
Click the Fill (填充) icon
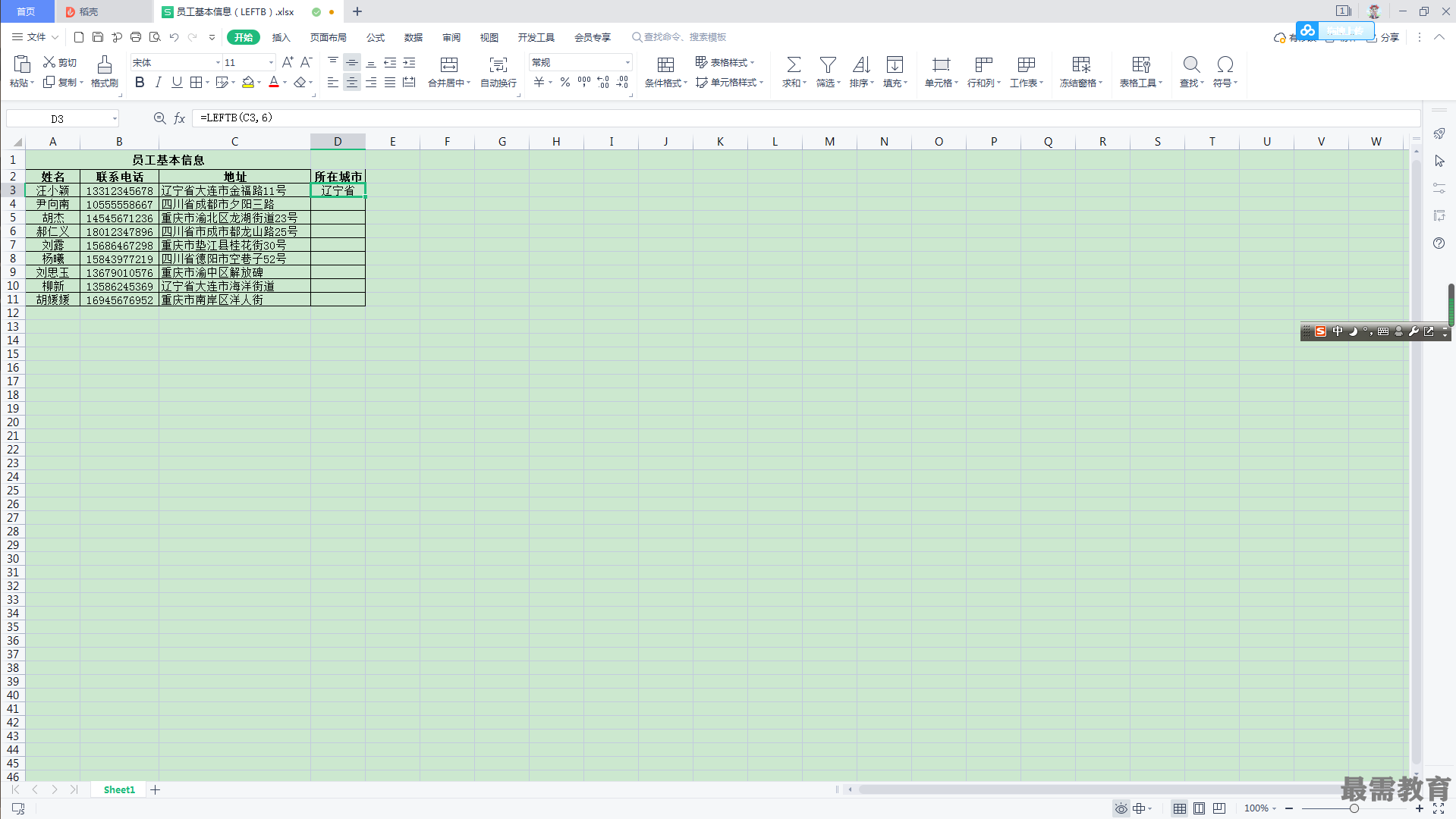click(895, 64)
